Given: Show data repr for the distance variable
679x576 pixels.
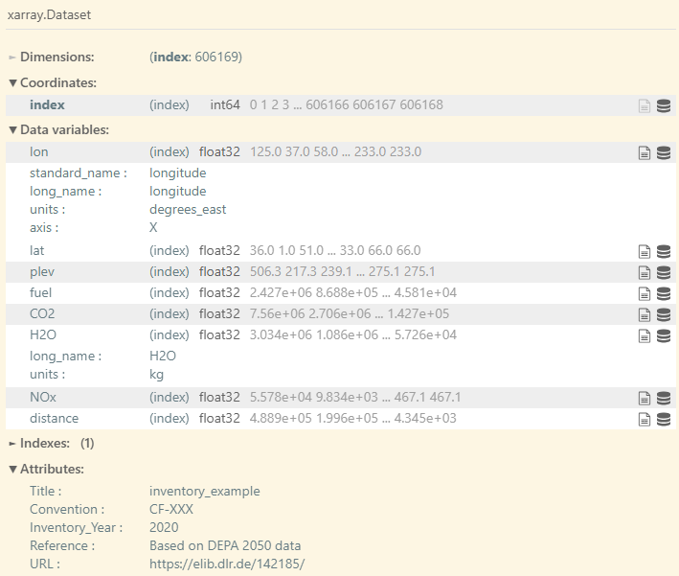Looking at the screenshot, I should pyautogui.click(x=663, y=419).
